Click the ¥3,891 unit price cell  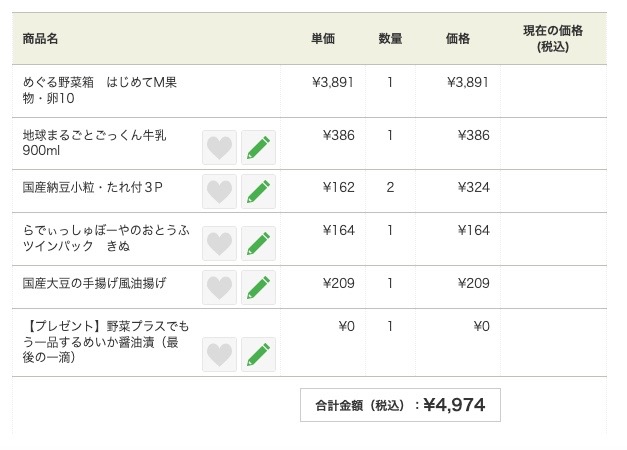point(333,82)
